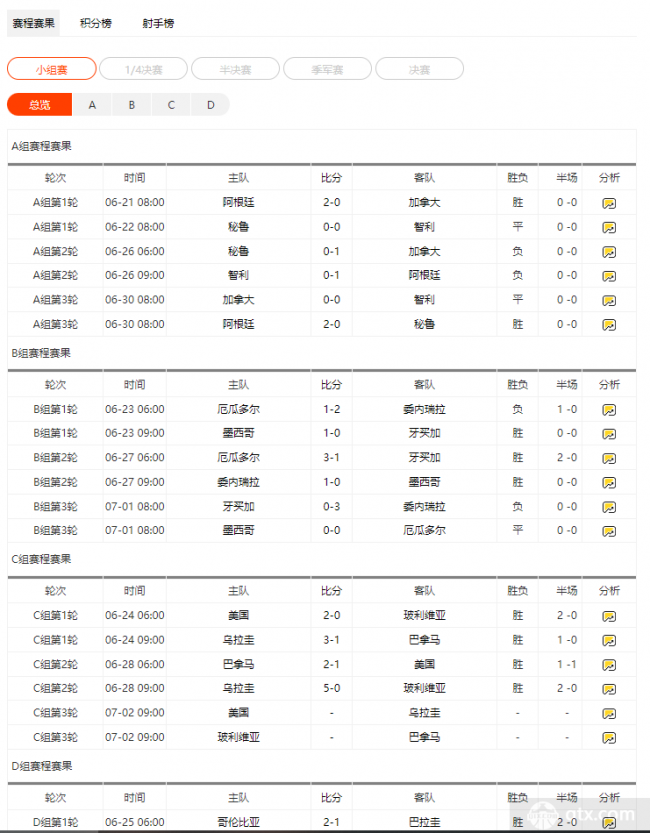Click the C组赛程赛果 section heading
This screenshot has width=650, height=833.
(x=41, y=559)
